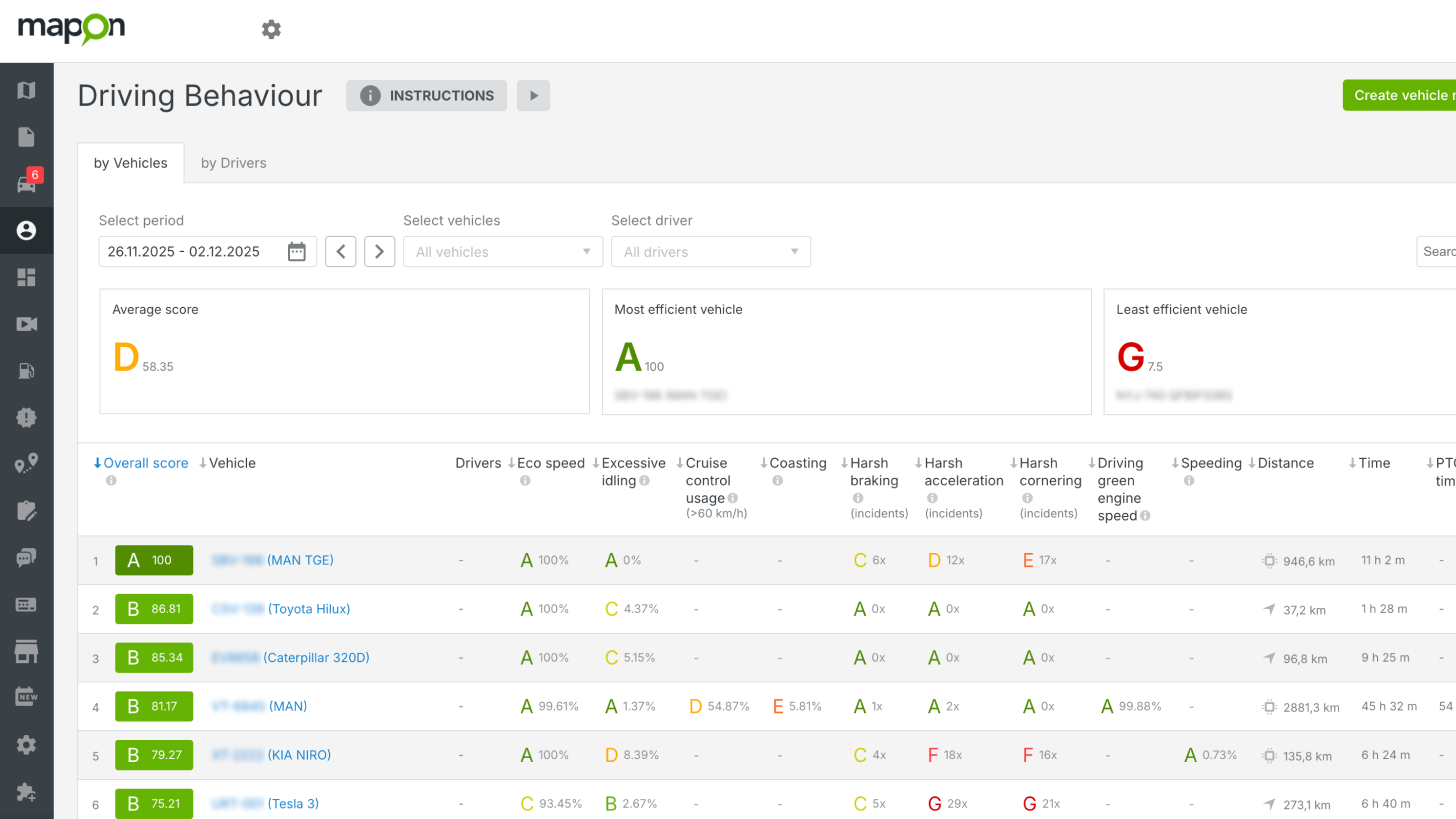Switch to the by Drivers tab
This screenshot has width=1456, height=819.
pos(233,162)
